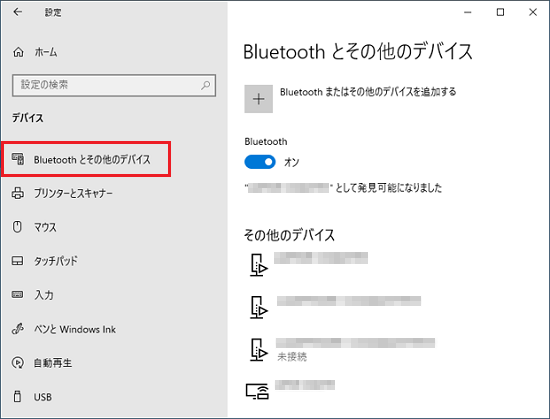Click the search magnifier icon
Viewport: 550px width, 419px height.
click(x=206, y=85)
